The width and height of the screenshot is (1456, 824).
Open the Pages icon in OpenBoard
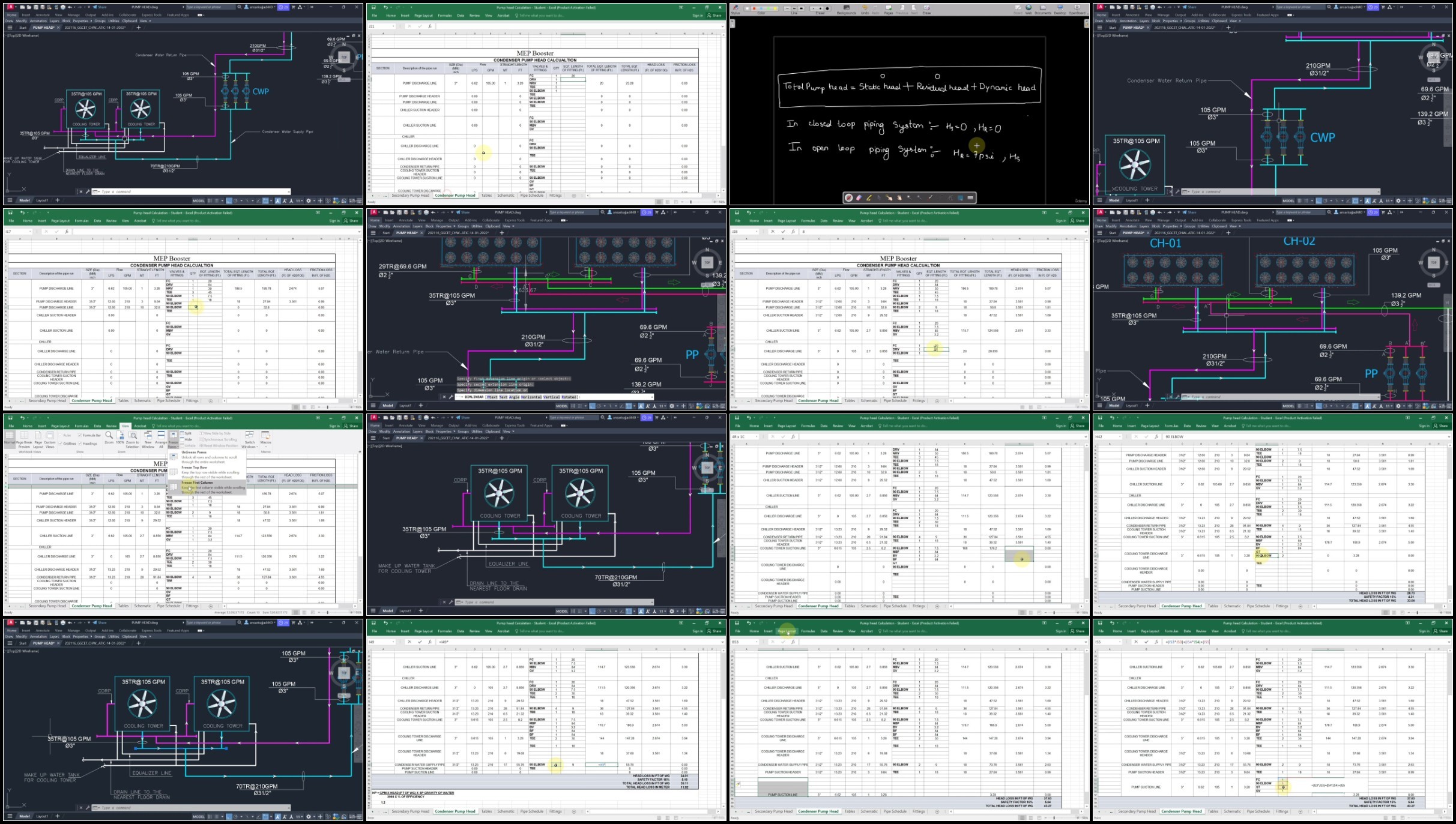pos(889,9)
